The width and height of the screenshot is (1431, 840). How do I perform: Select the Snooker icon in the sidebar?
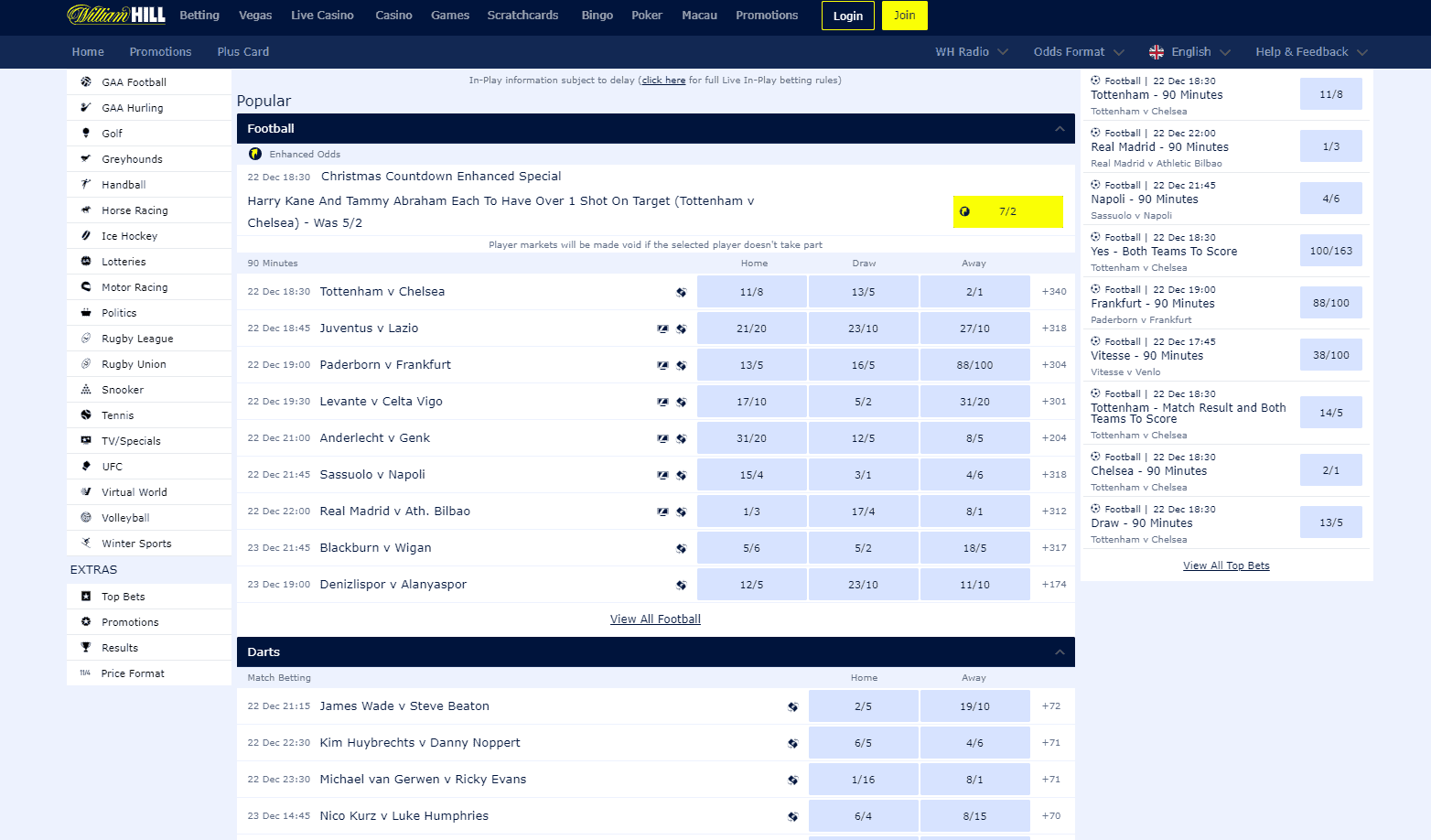coord(87,389)
